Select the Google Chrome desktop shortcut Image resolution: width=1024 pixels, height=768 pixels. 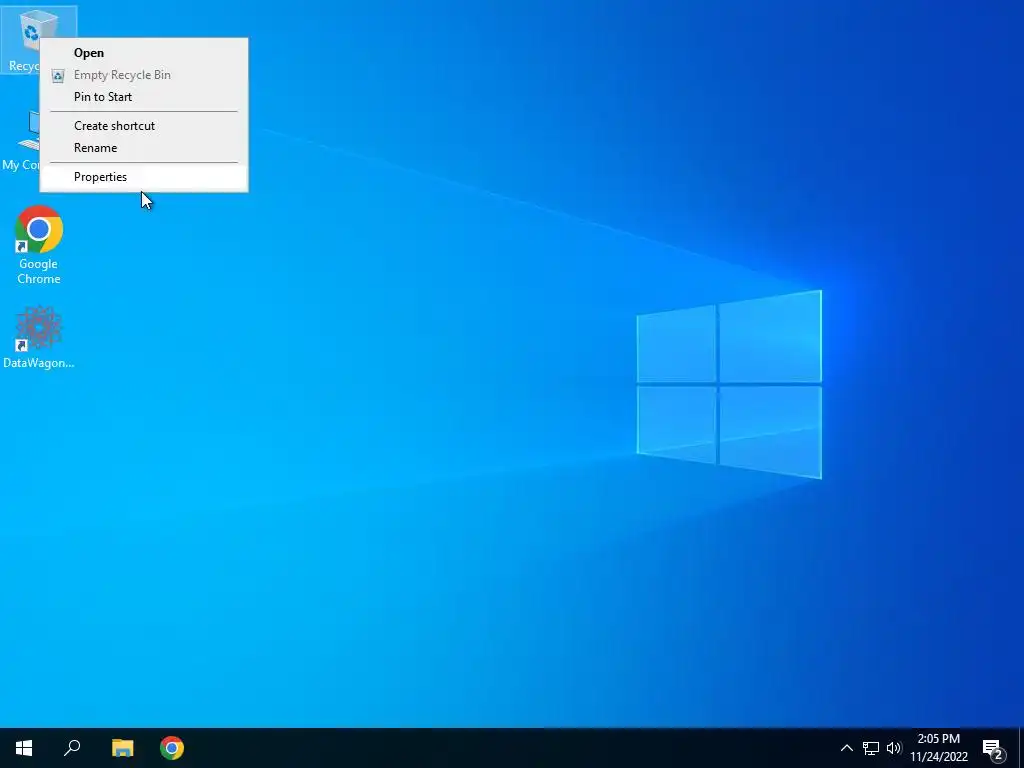click(39, 246)
